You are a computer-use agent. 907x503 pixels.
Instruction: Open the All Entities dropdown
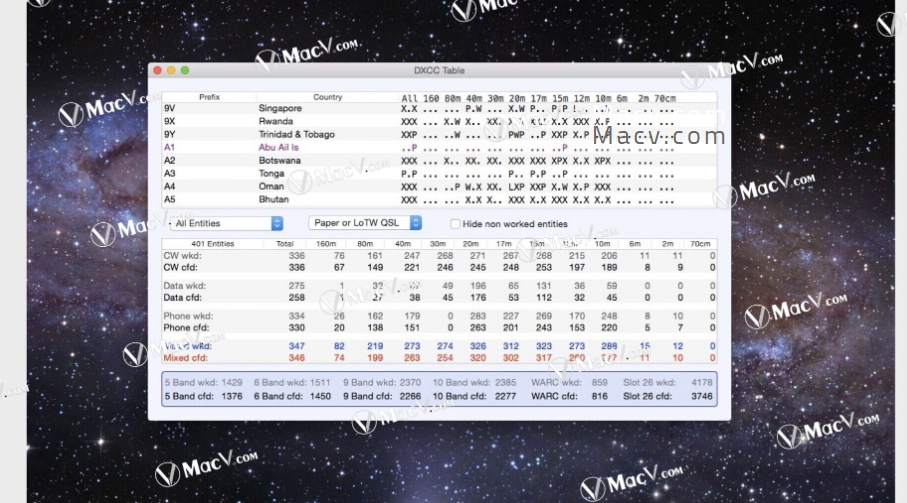coord(226,223)
